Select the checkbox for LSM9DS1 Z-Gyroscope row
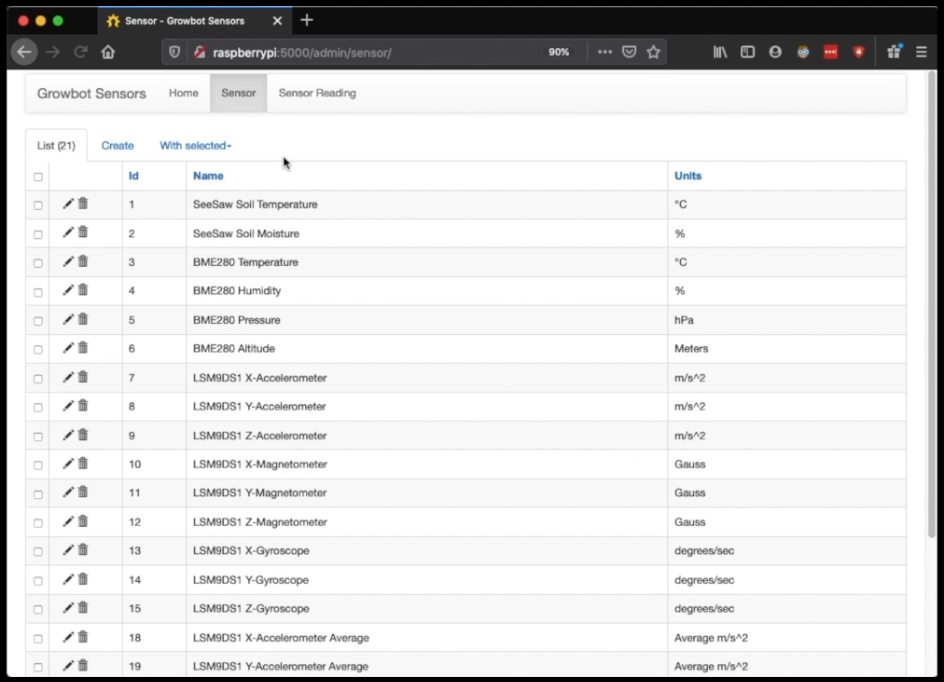 [38, 609]
